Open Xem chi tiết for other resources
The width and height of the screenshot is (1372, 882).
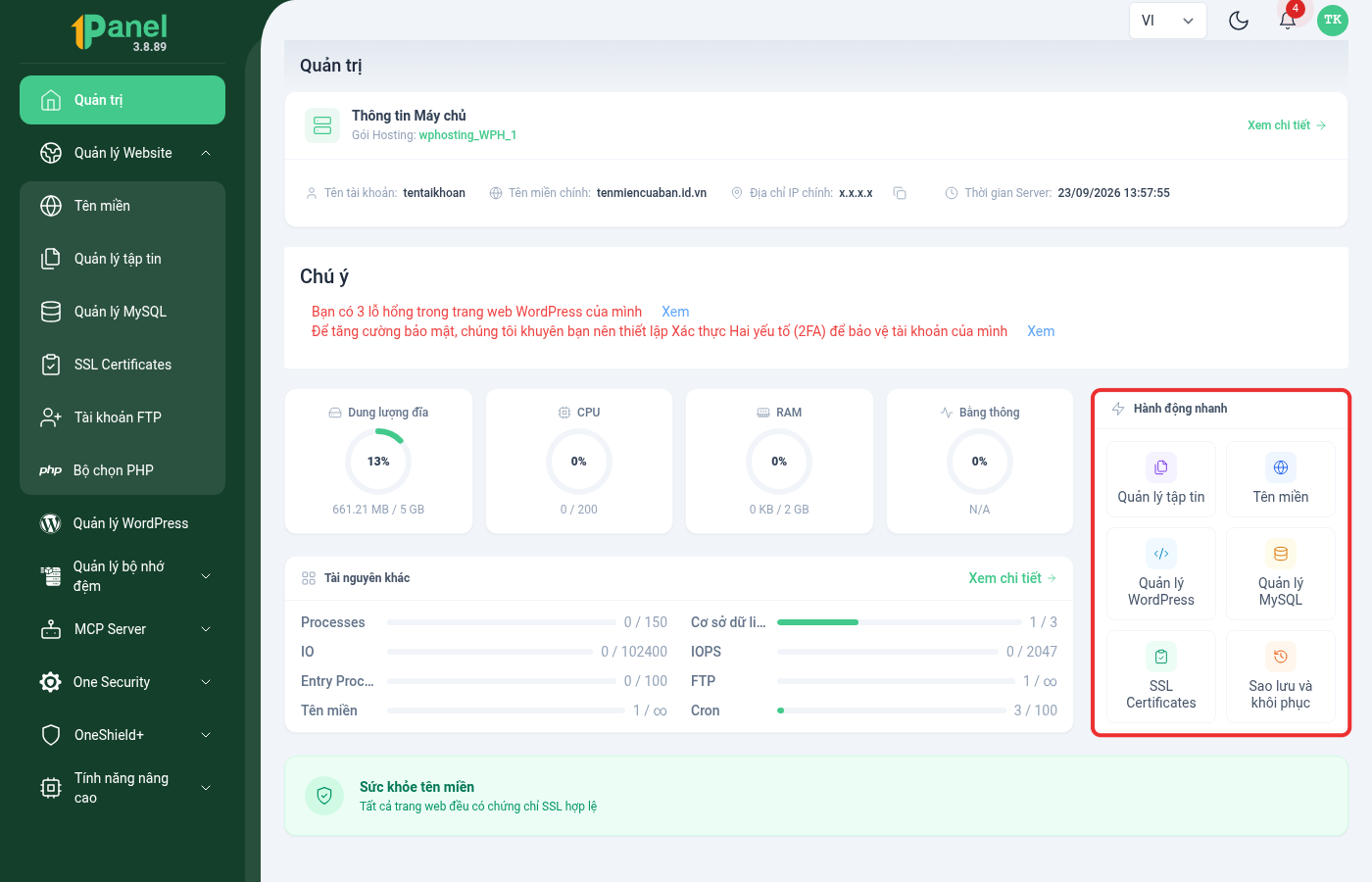[x=1012, y=578]
